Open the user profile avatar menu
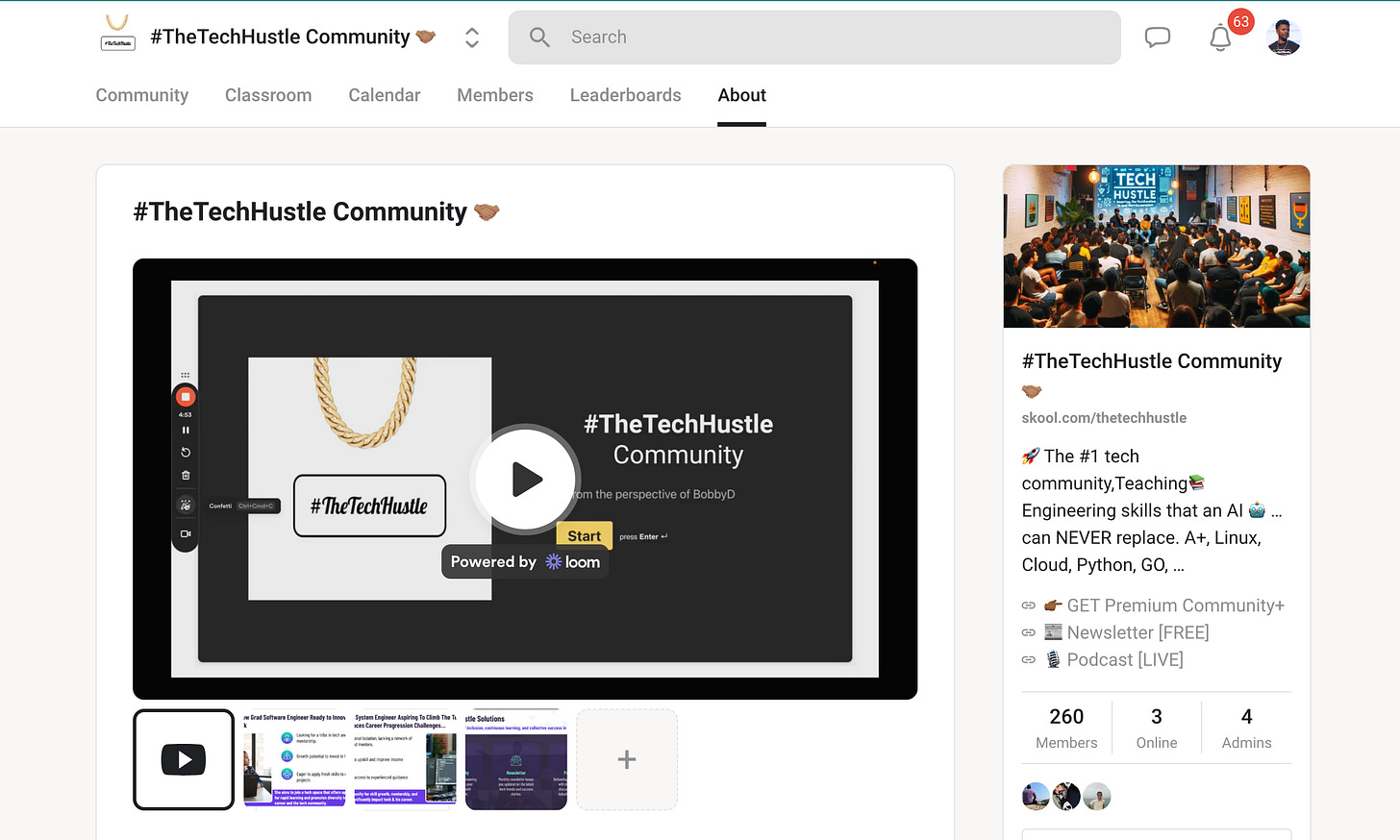Image resolution: width=1400 pixels, height=840 pixels. coord(1284,37)
